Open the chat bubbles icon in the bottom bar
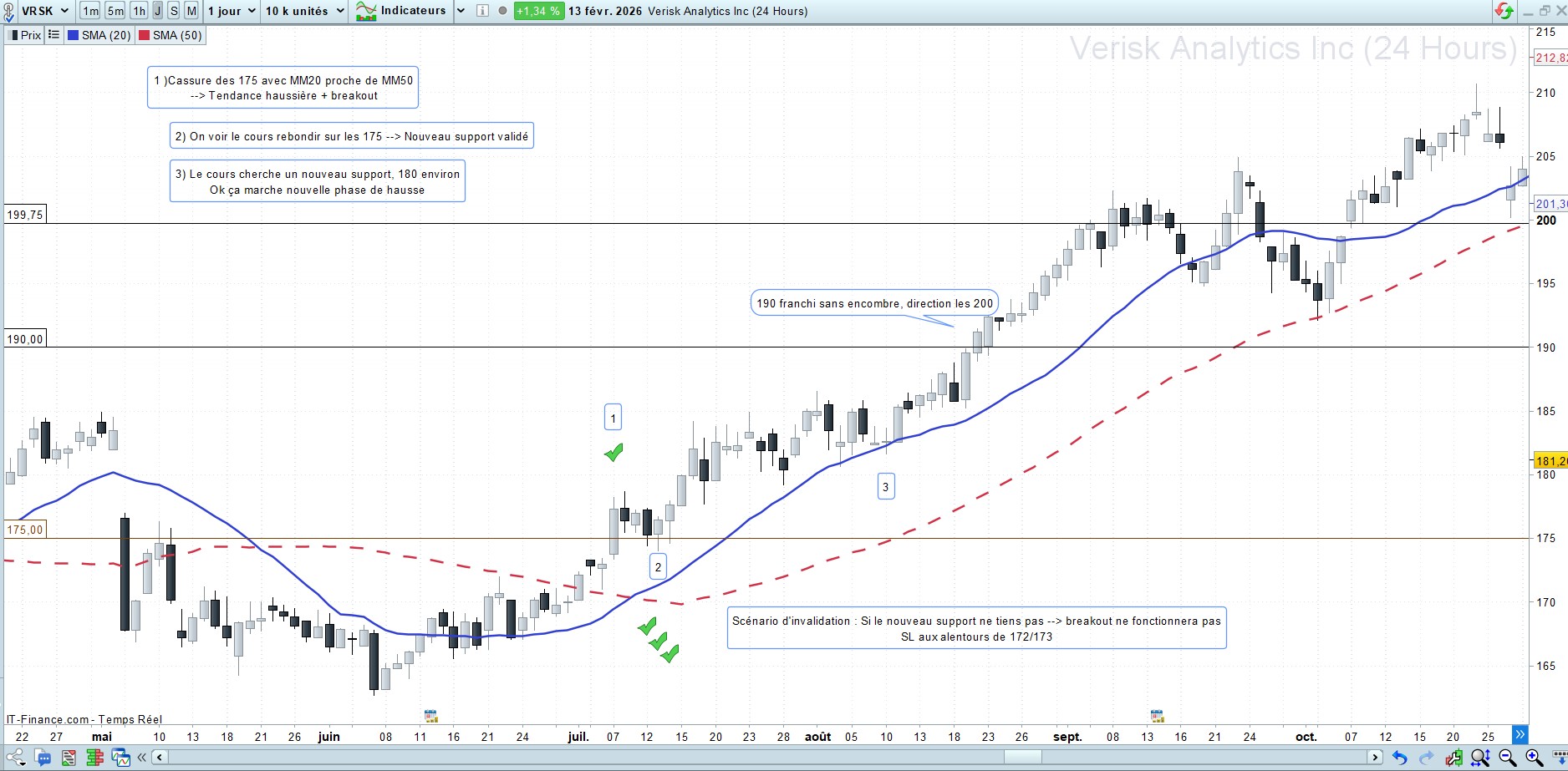 (x=43, y=758)
